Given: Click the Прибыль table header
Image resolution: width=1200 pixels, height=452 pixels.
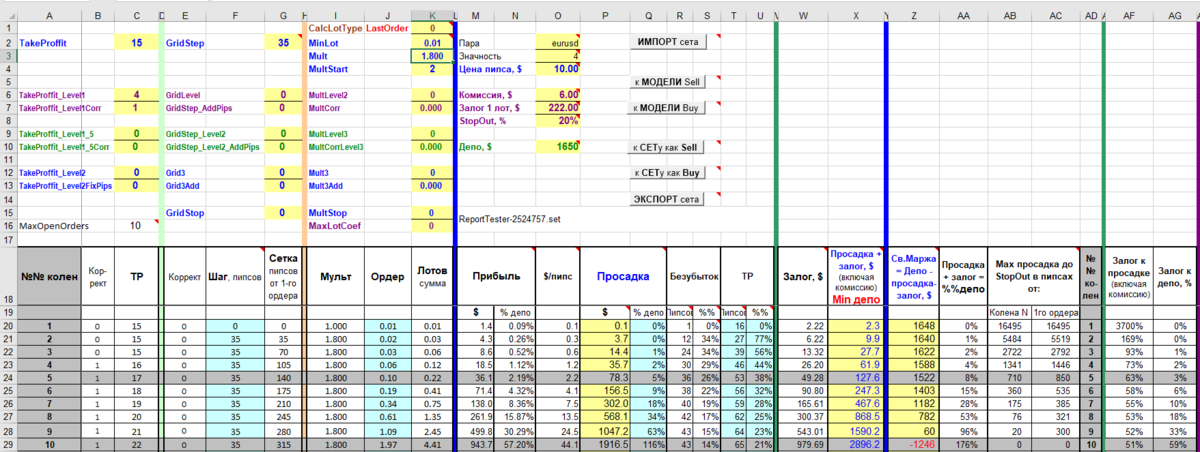Looking at the screenshot, I should (494, 276).
